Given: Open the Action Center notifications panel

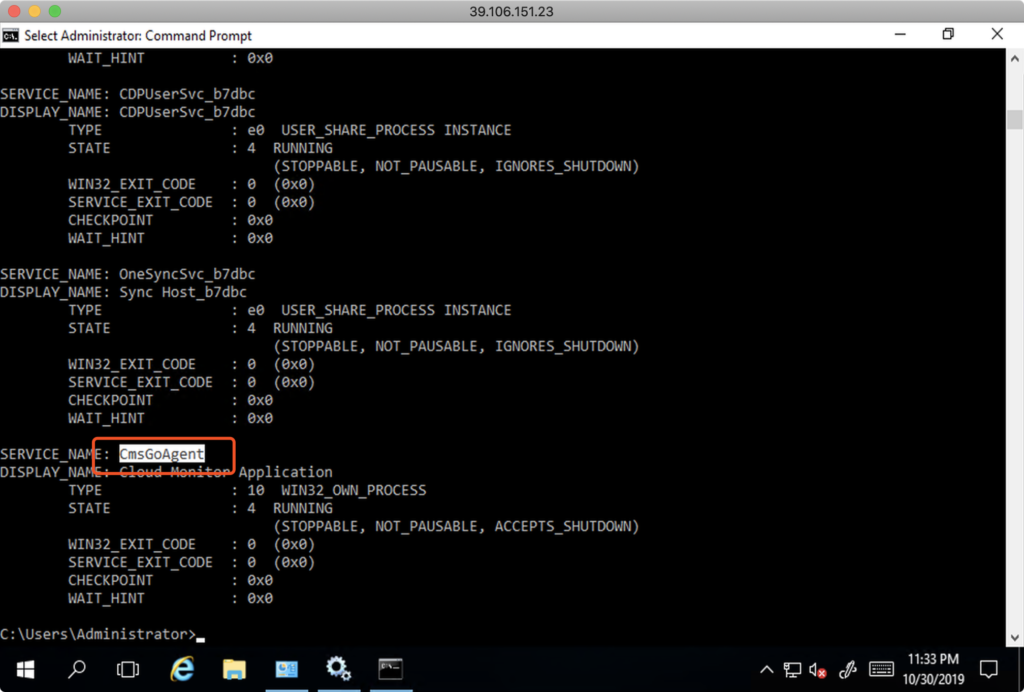Looking at the screenshot, I should [x=988, y=668].
